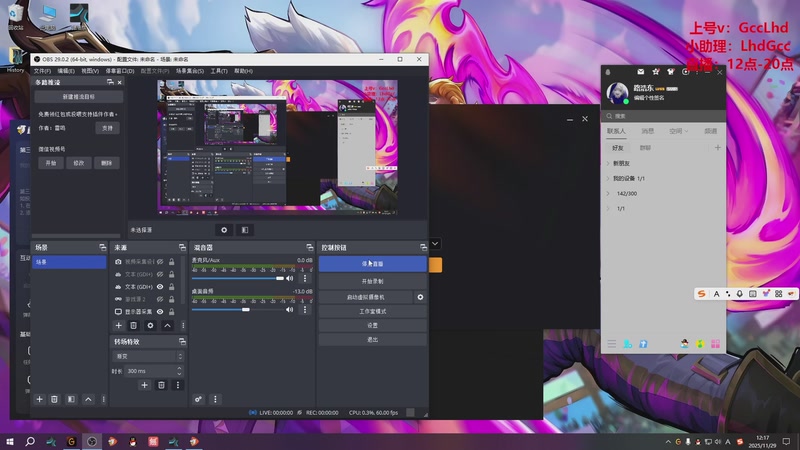
Task: Show hidden system tray icons chevron
Action: coord(668,442)
